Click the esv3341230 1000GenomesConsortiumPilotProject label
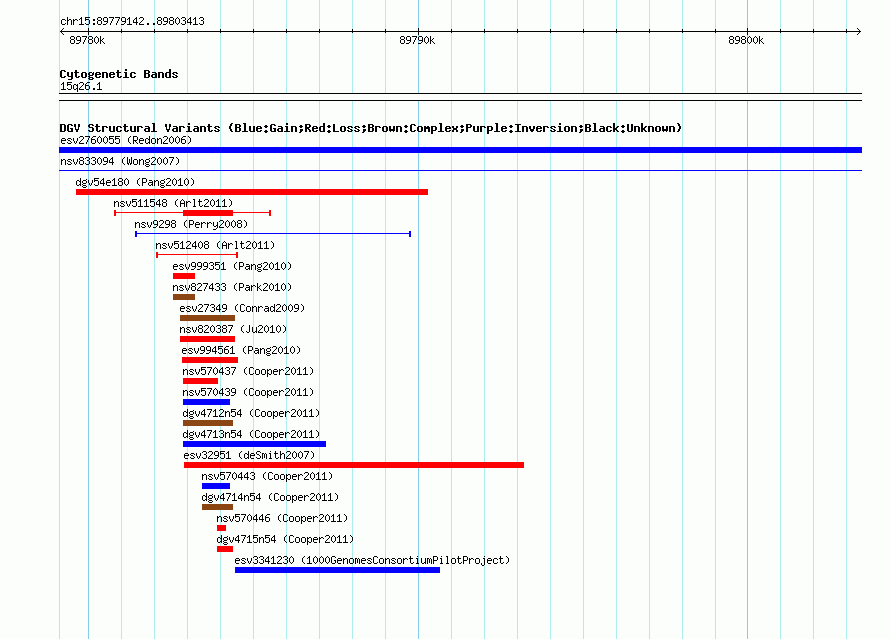This screenshot has height=639, width=890. (372, 560)
